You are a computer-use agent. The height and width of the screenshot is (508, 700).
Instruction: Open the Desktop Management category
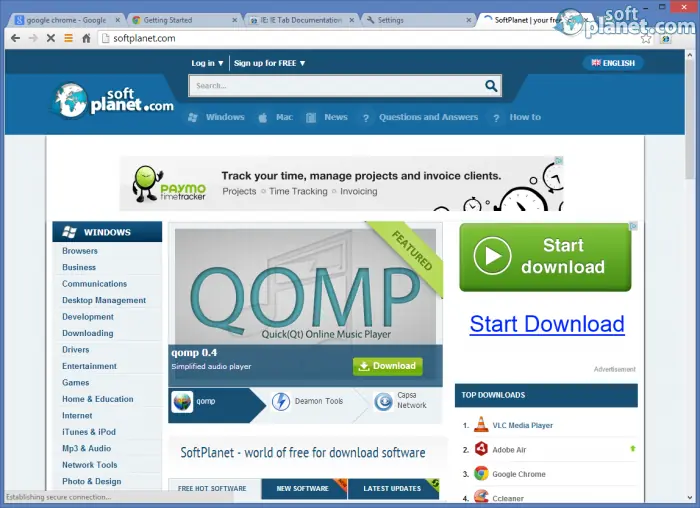tap(104, 300)
